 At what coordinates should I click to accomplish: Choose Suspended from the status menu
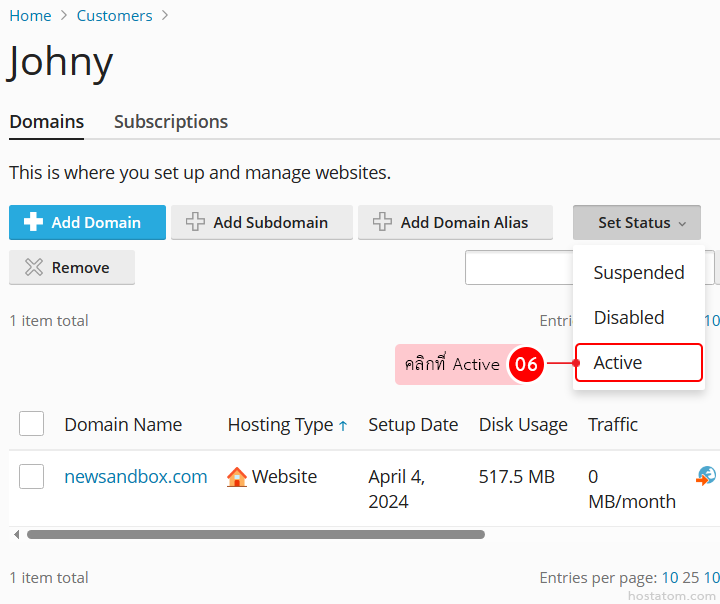click(x=638, y=272)
